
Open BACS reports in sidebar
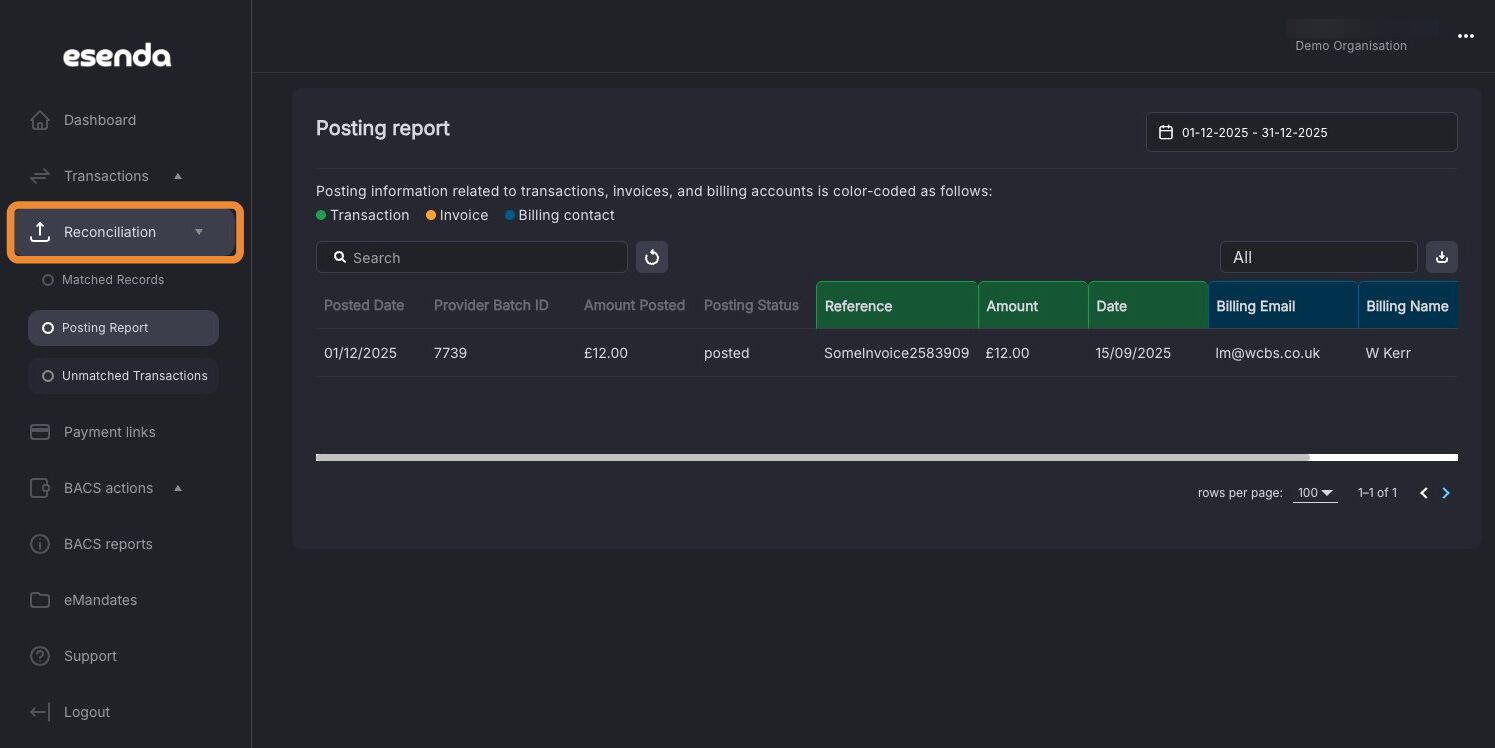click(108, 544)
